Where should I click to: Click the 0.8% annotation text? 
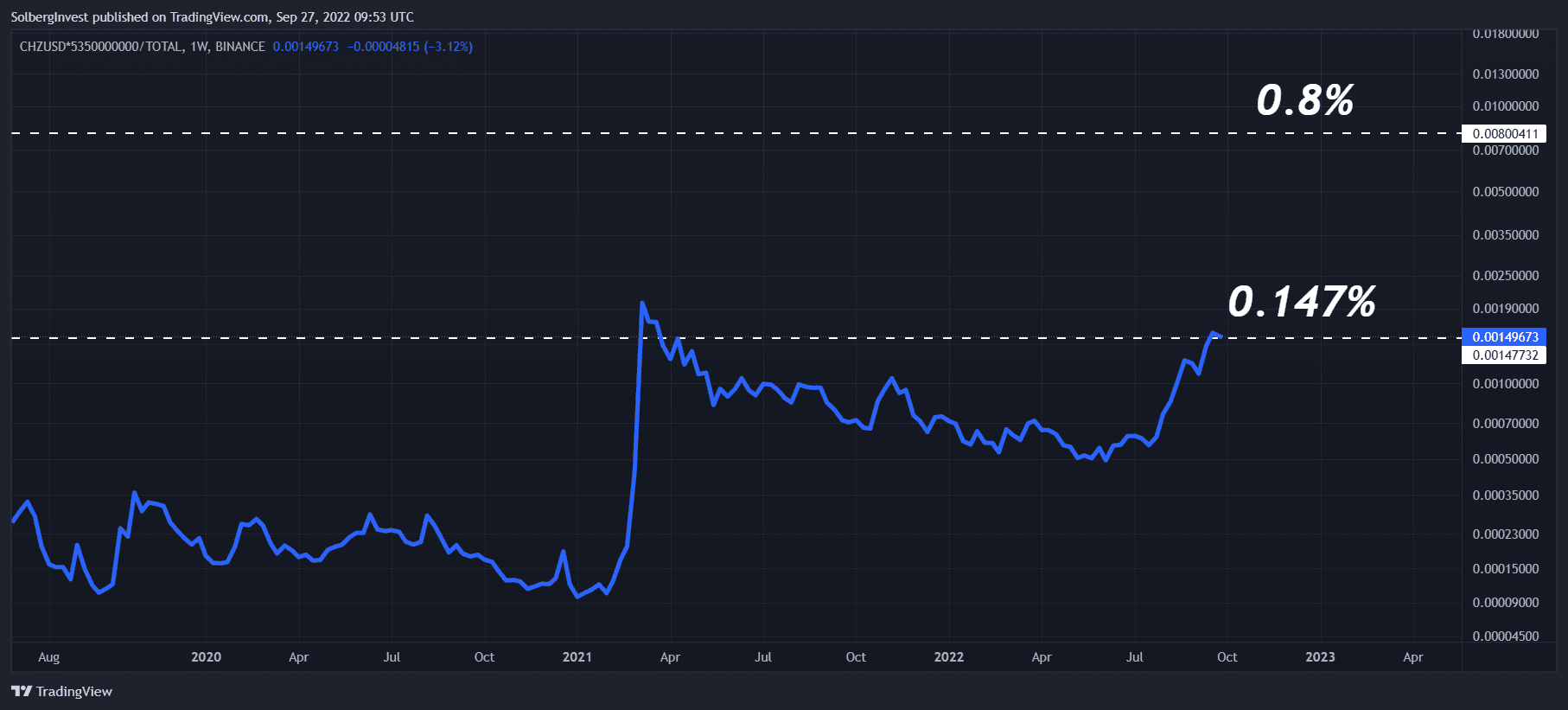coord(1305,100)
